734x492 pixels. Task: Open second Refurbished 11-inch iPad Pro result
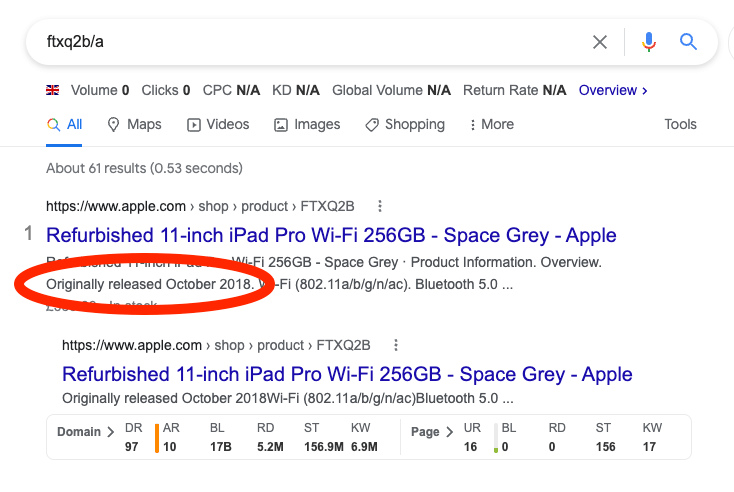[x=347, y=374]
